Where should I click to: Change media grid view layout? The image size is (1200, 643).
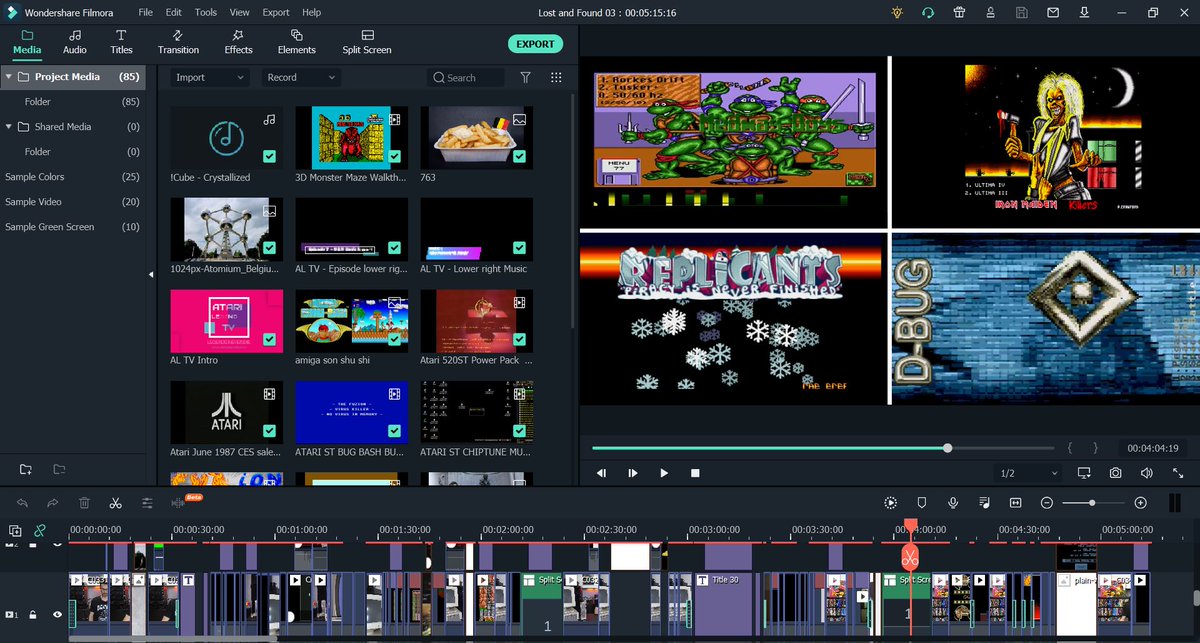point(556,77)
